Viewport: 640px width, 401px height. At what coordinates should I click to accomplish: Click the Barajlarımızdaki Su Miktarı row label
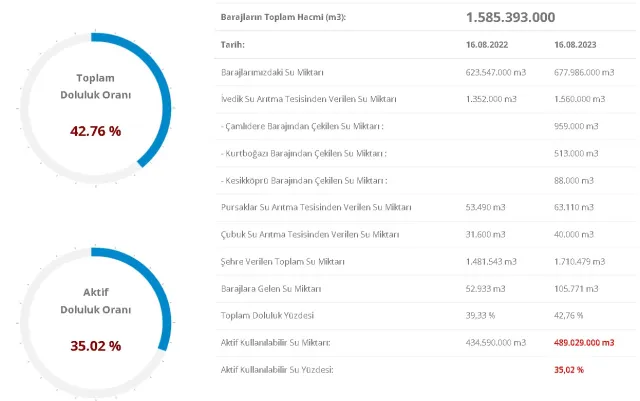272,72
